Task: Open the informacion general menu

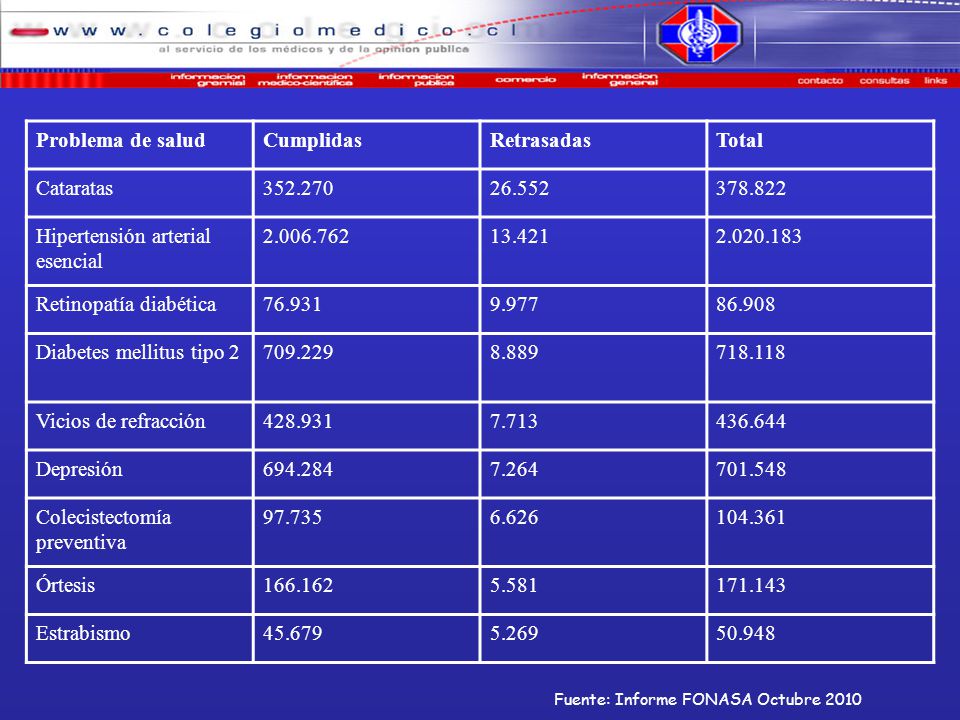Action: coord(620,79)
